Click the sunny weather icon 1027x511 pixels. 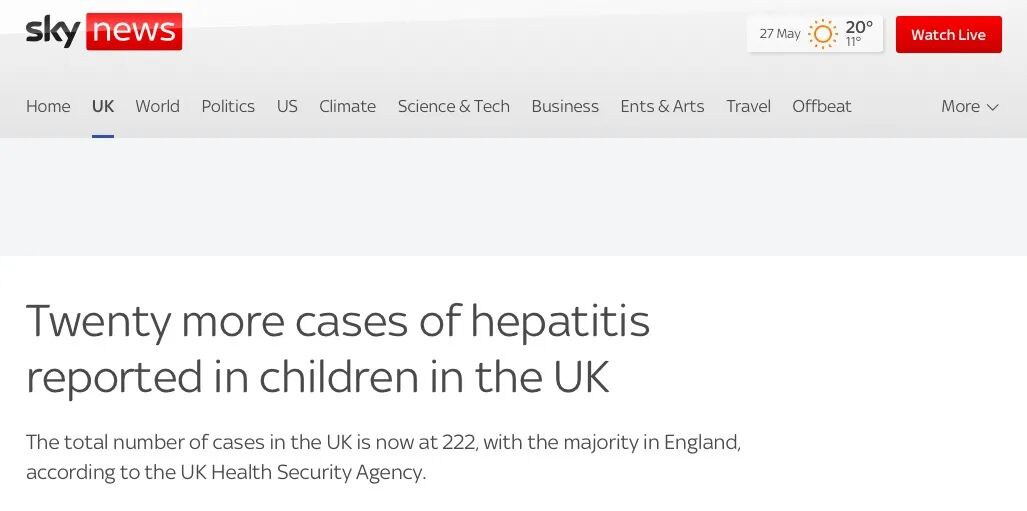822,34
